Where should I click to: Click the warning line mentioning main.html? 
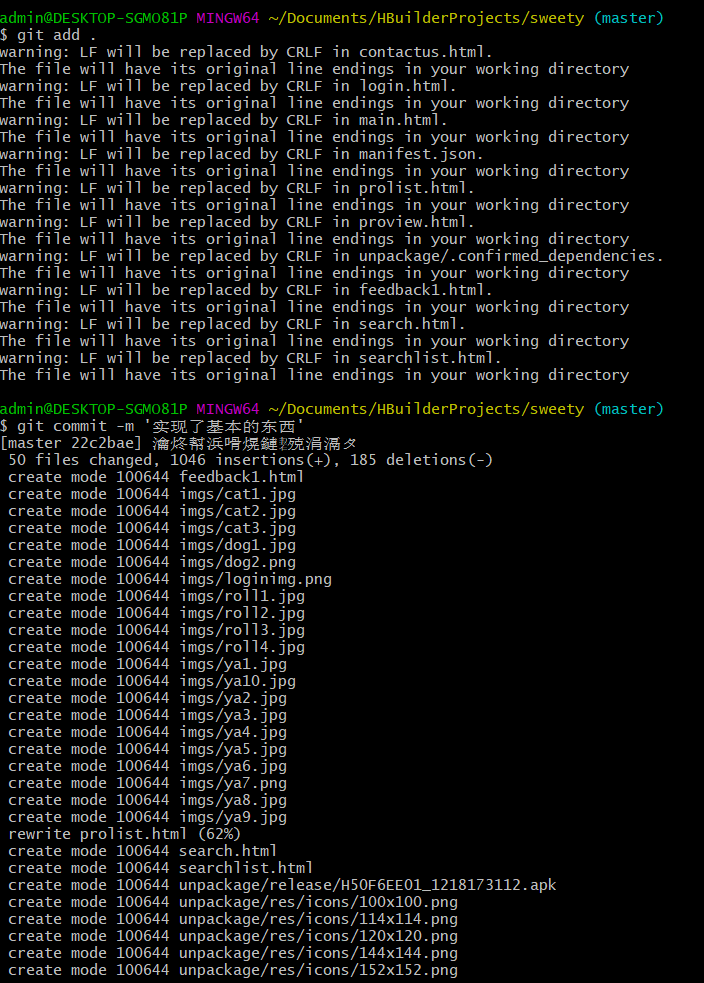point(224,120)
